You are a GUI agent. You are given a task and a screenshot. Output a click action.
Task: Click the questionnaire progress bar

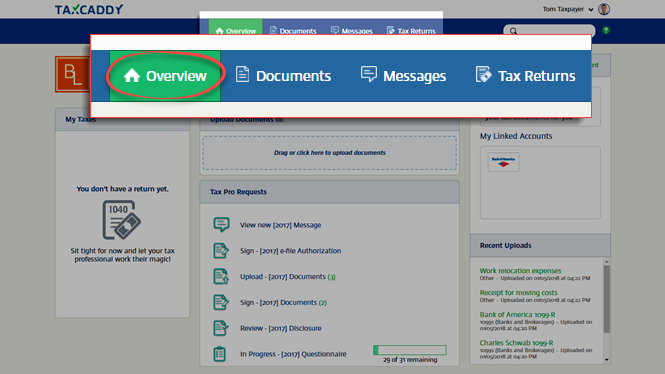(410, 350)
